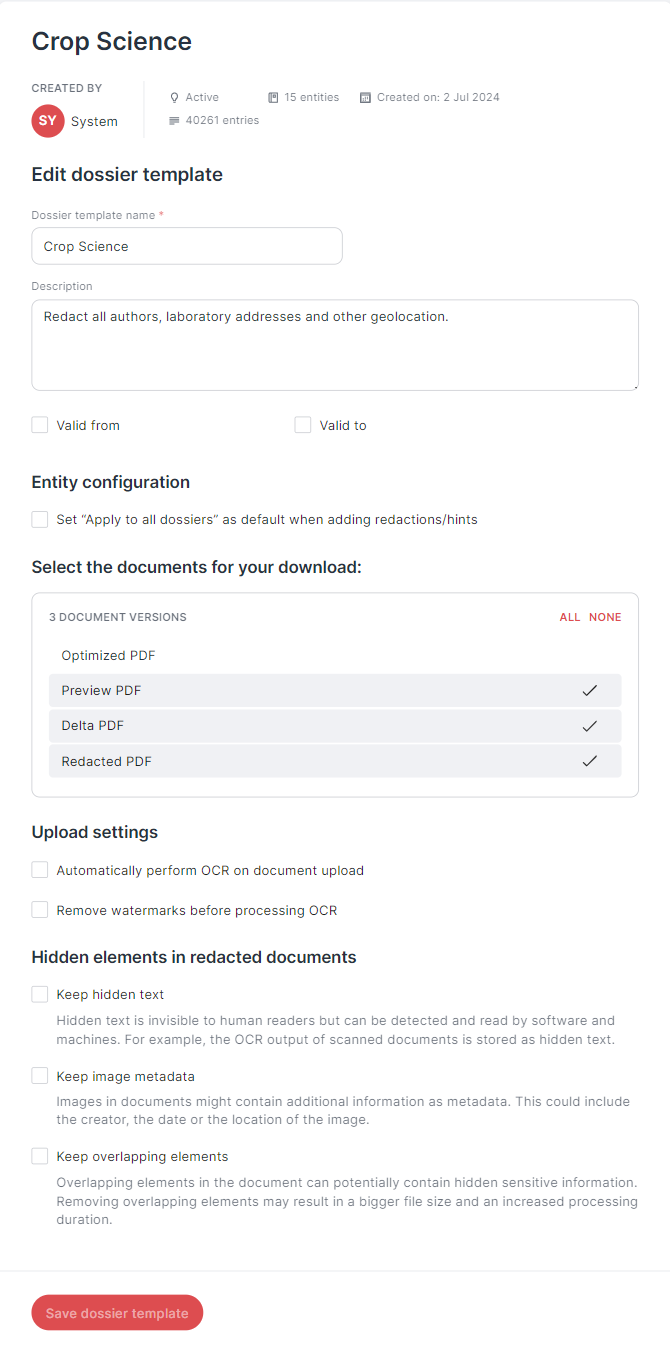670x1348 pixels.
Task: Enable the Valid to checkbox
Action: point(303,425)
